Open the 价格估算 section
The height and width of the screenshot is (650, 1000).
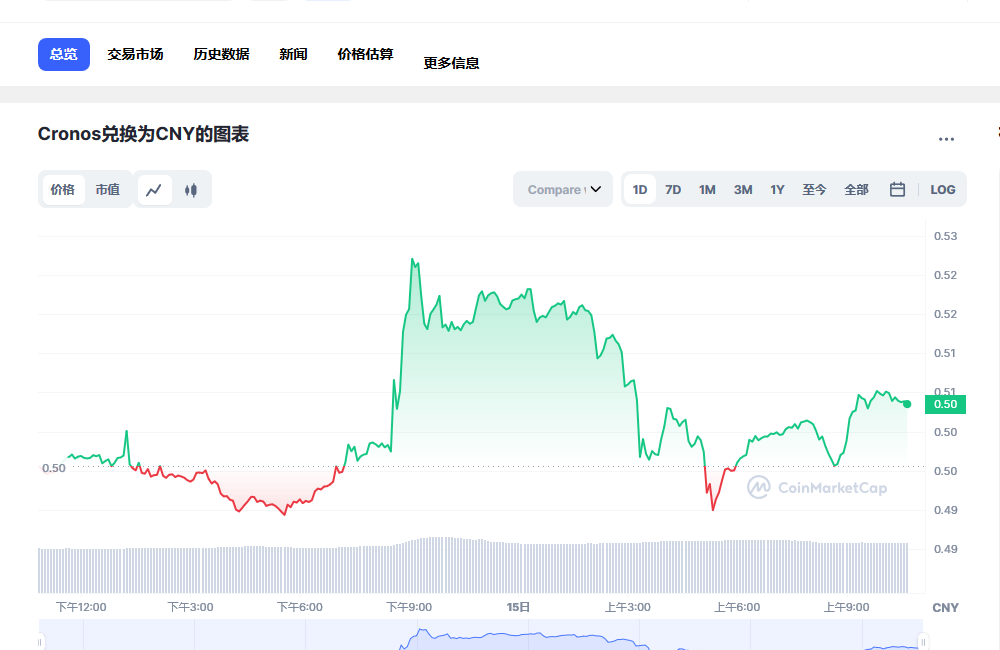tap(364, 54)
